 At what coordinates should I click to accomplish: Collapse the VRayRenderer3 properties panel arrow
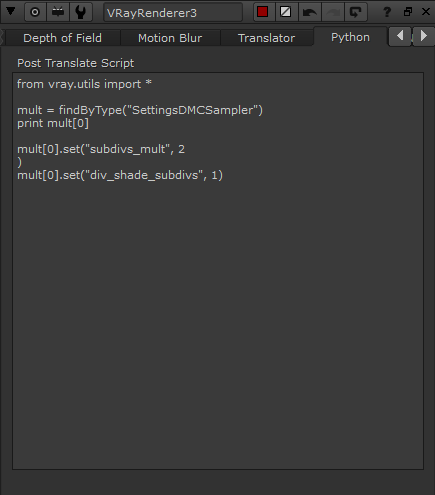point(11,12)
